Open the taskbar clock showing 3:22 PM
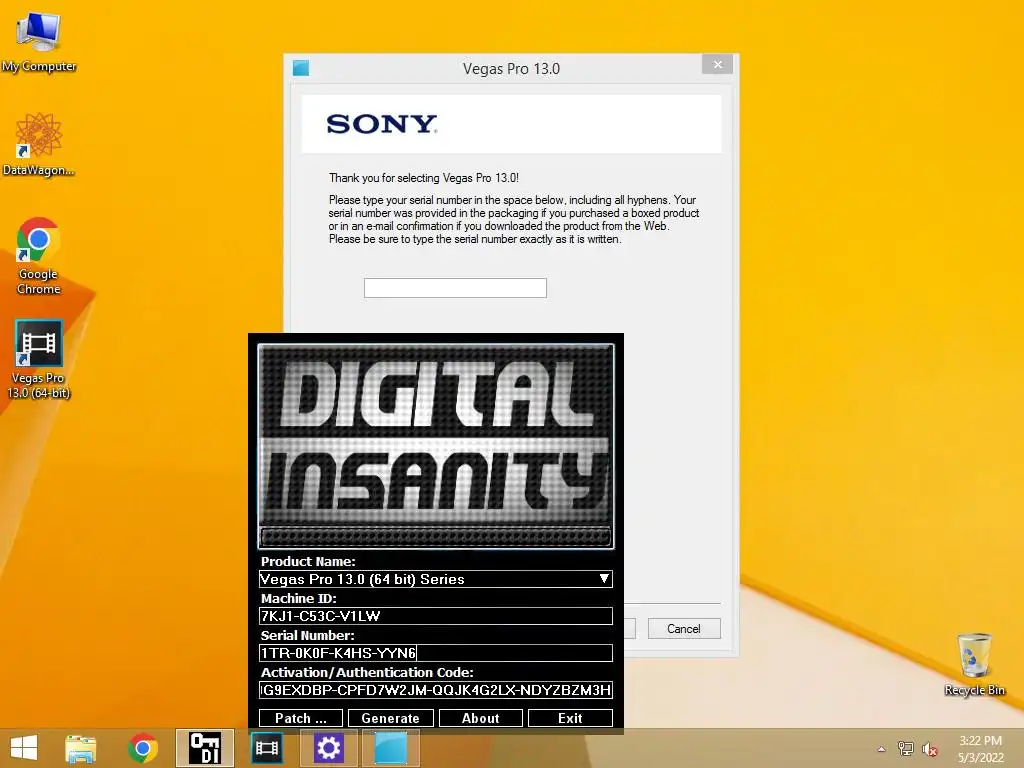1024x768 pixels. click(980, 741)
